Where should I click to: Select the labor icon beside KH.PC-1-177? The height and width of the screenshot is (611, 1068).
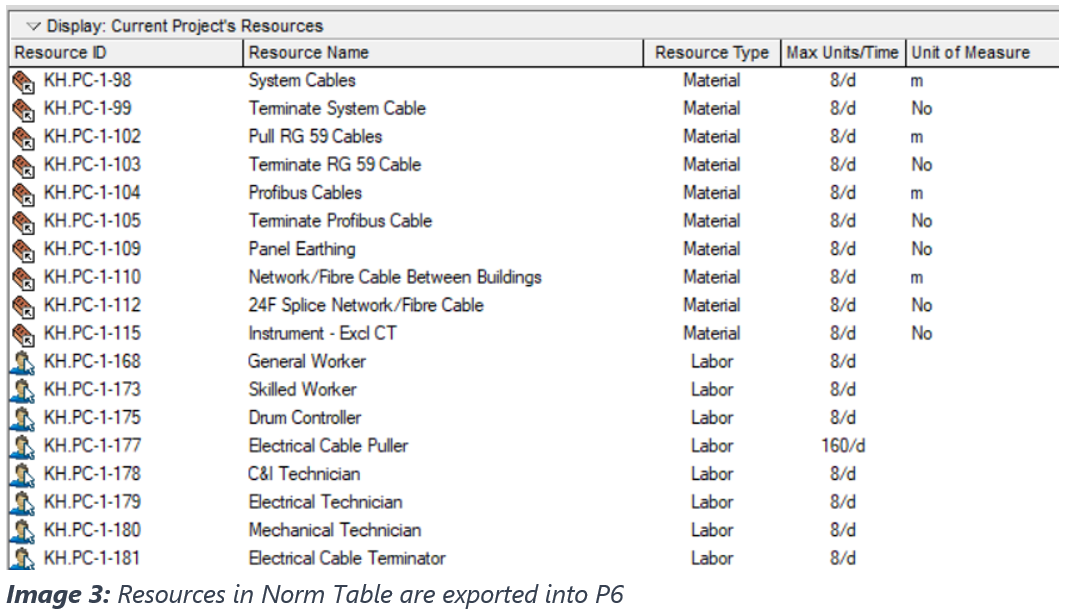pyautogui.click(x=23, y=446)
